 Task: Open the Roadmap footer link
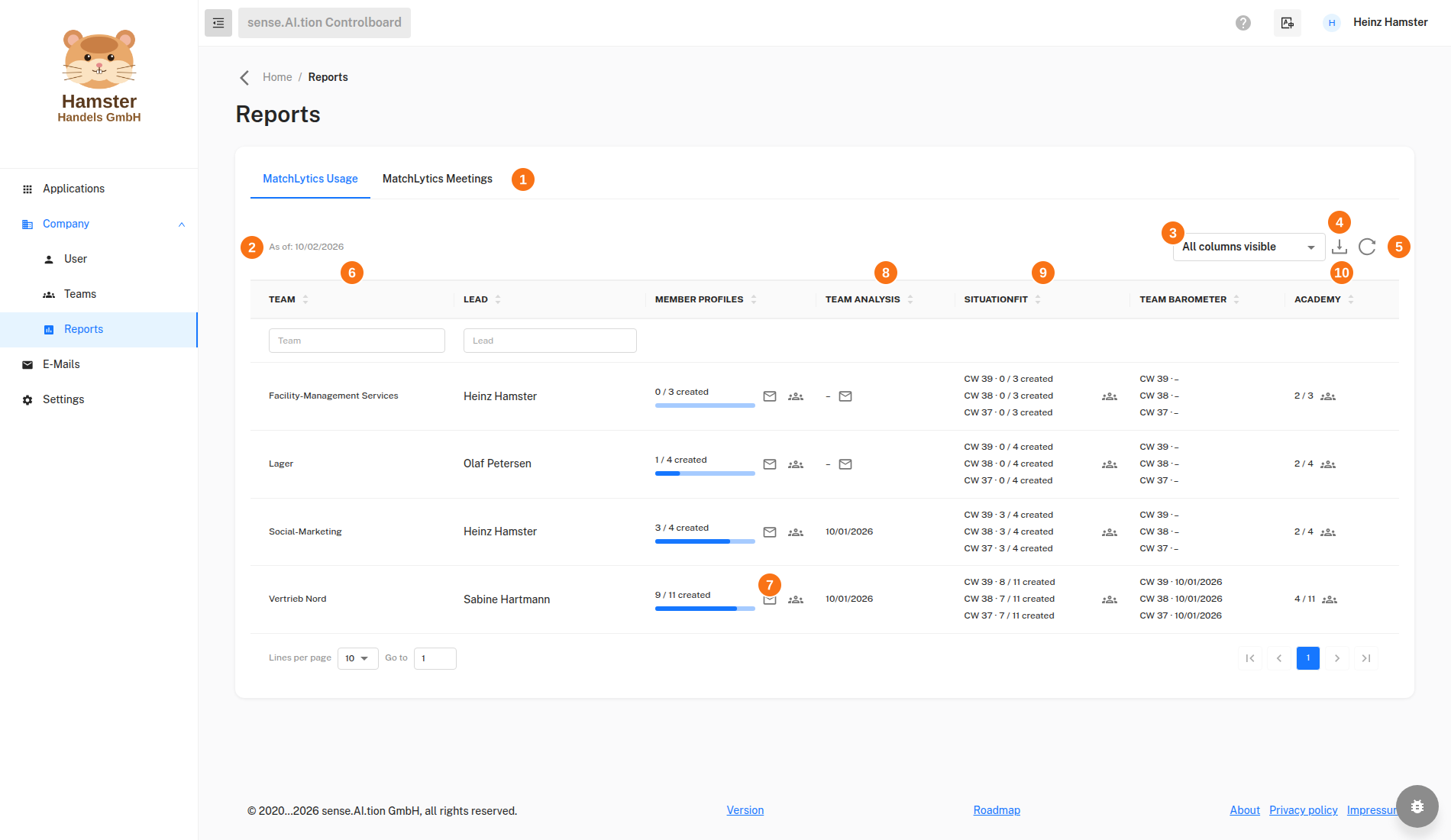pyautogui.click(x=997, y=810)
